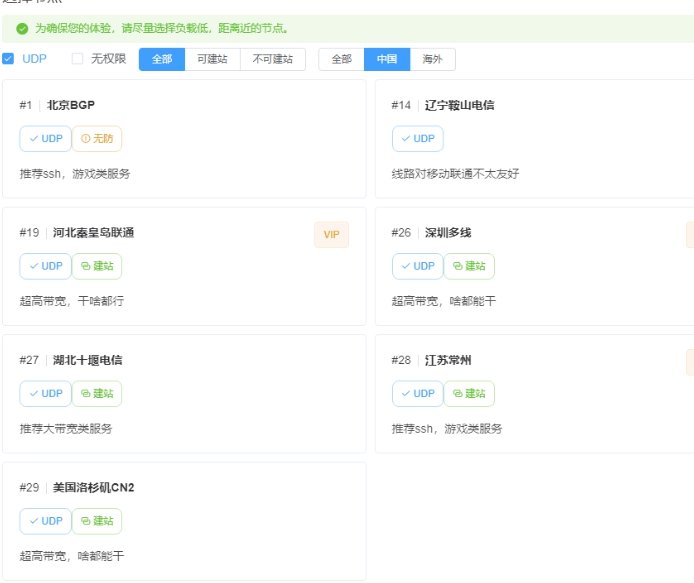Select the 不可建站 filter option
694x583 pixels.
[x=272, y=59]
